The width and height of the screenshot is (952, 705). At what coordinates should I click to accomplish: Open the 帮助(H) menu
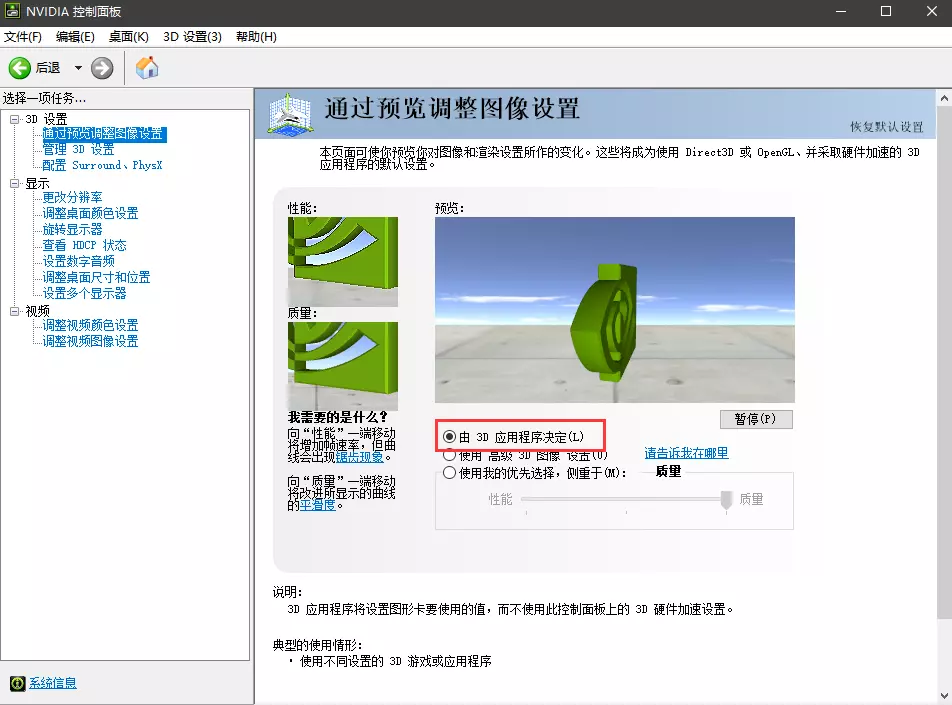tap(256, 37)
